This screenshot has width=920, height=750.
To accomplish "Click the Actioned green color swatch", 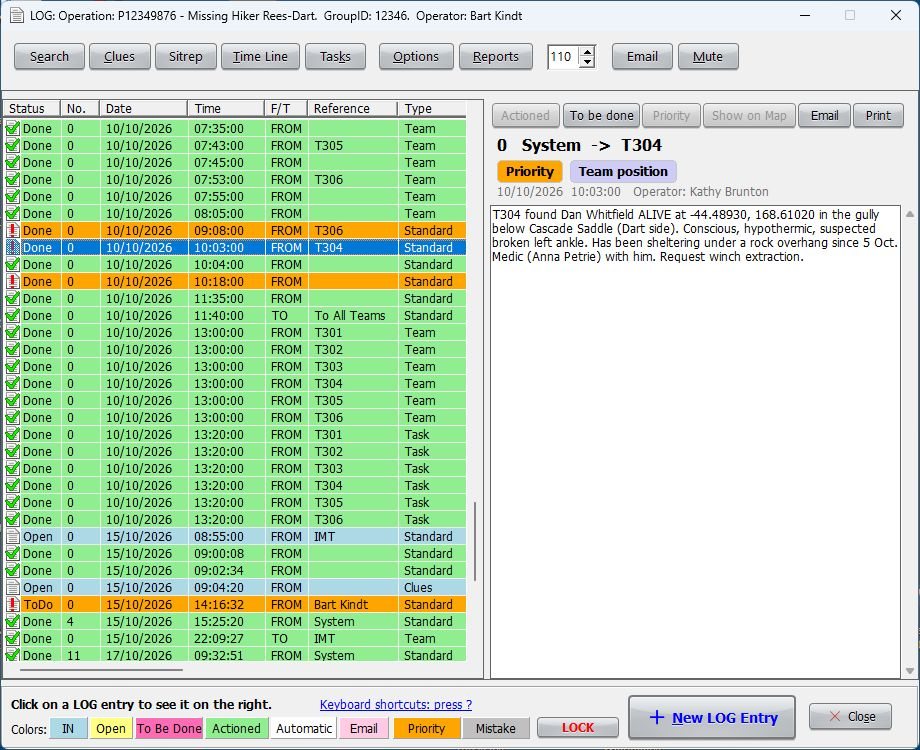I will [236, 728].
